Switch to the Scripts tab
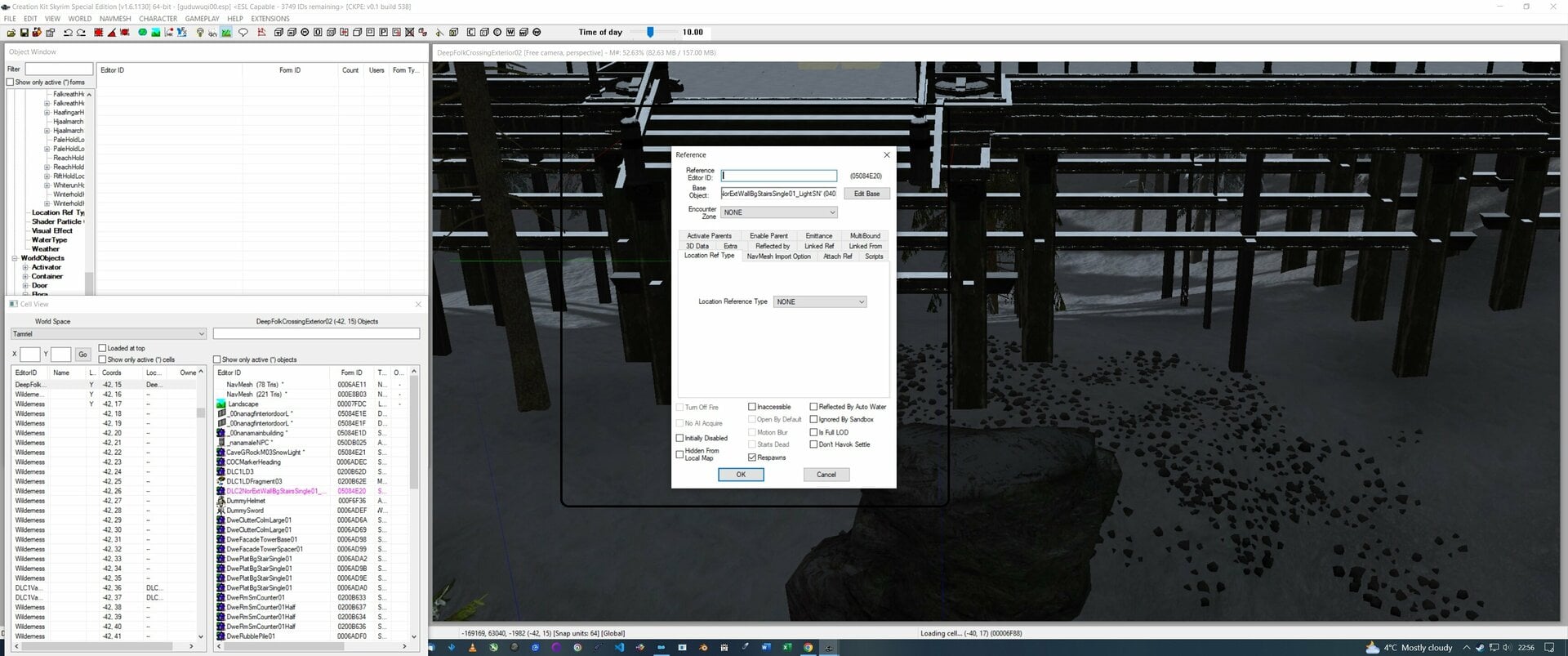Screen dimensions: 1568x656 tap(874, 257)
